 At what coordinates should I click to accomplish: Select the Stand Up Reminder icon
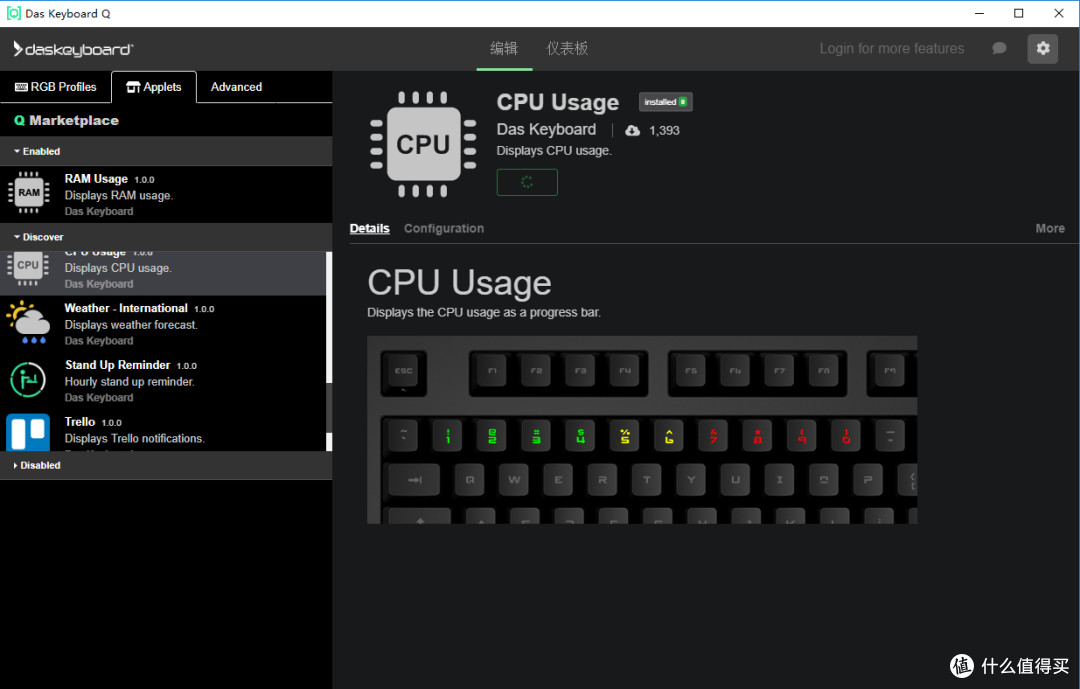[28, 380]
